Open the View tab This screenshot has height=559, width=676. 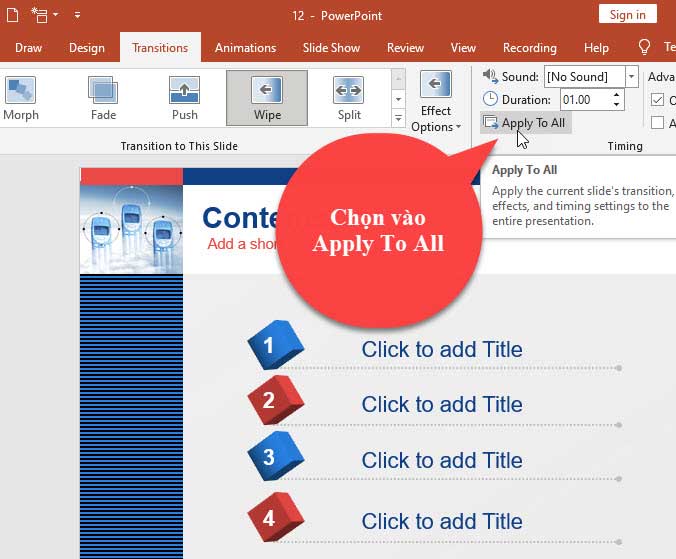tap(463, 47)
